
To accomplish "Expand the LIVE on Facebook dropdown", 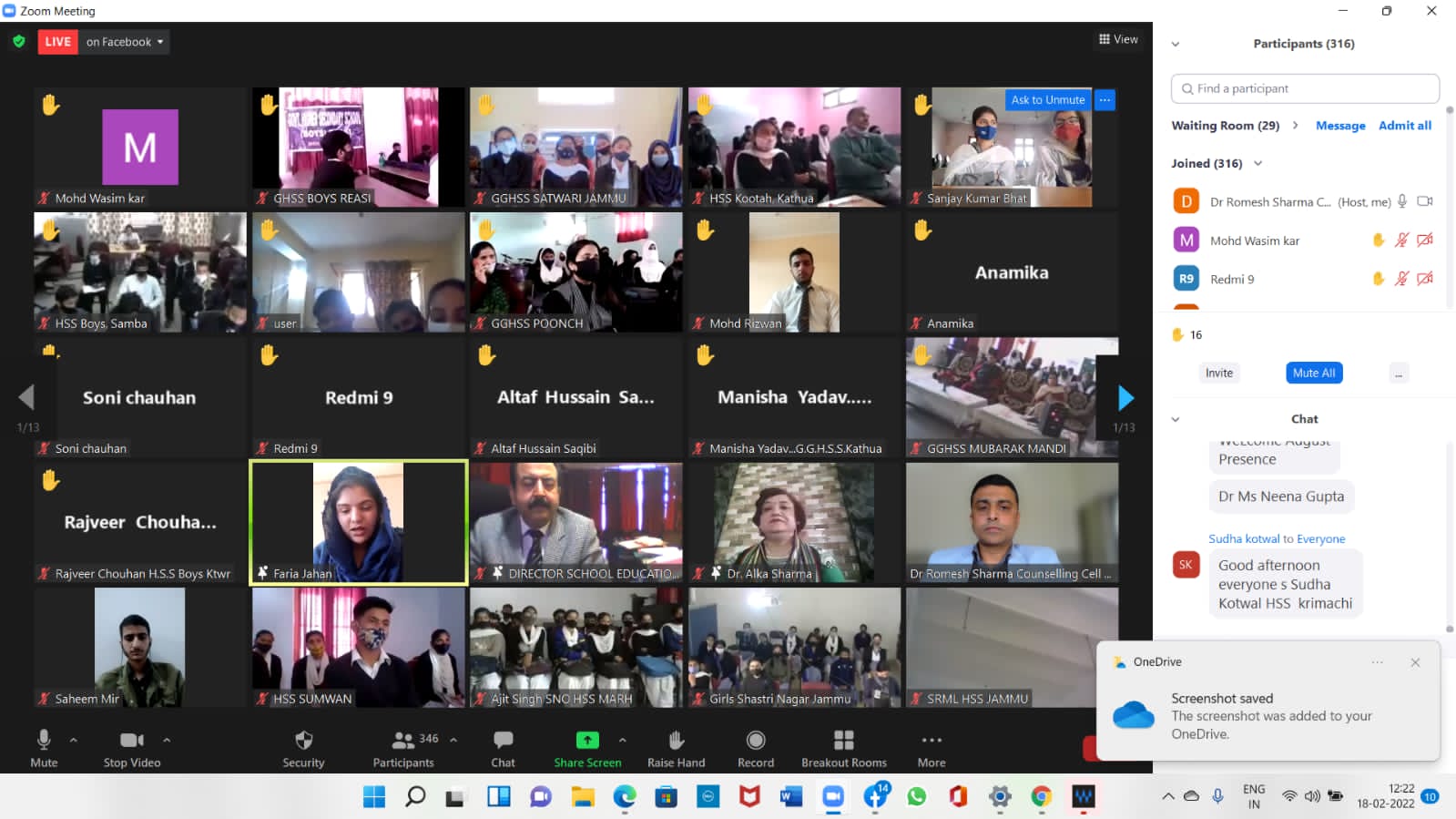I will pos(125,42).
